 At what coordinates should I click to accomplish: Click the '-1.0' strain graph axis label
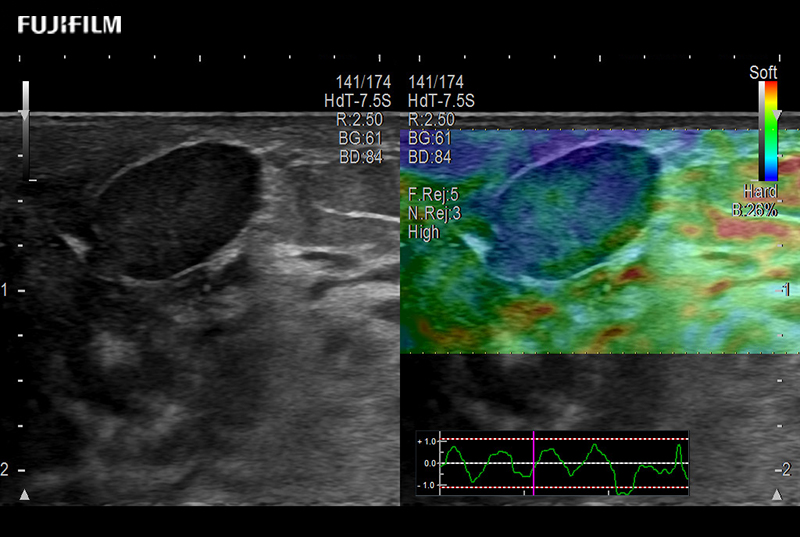pos(427,485)
